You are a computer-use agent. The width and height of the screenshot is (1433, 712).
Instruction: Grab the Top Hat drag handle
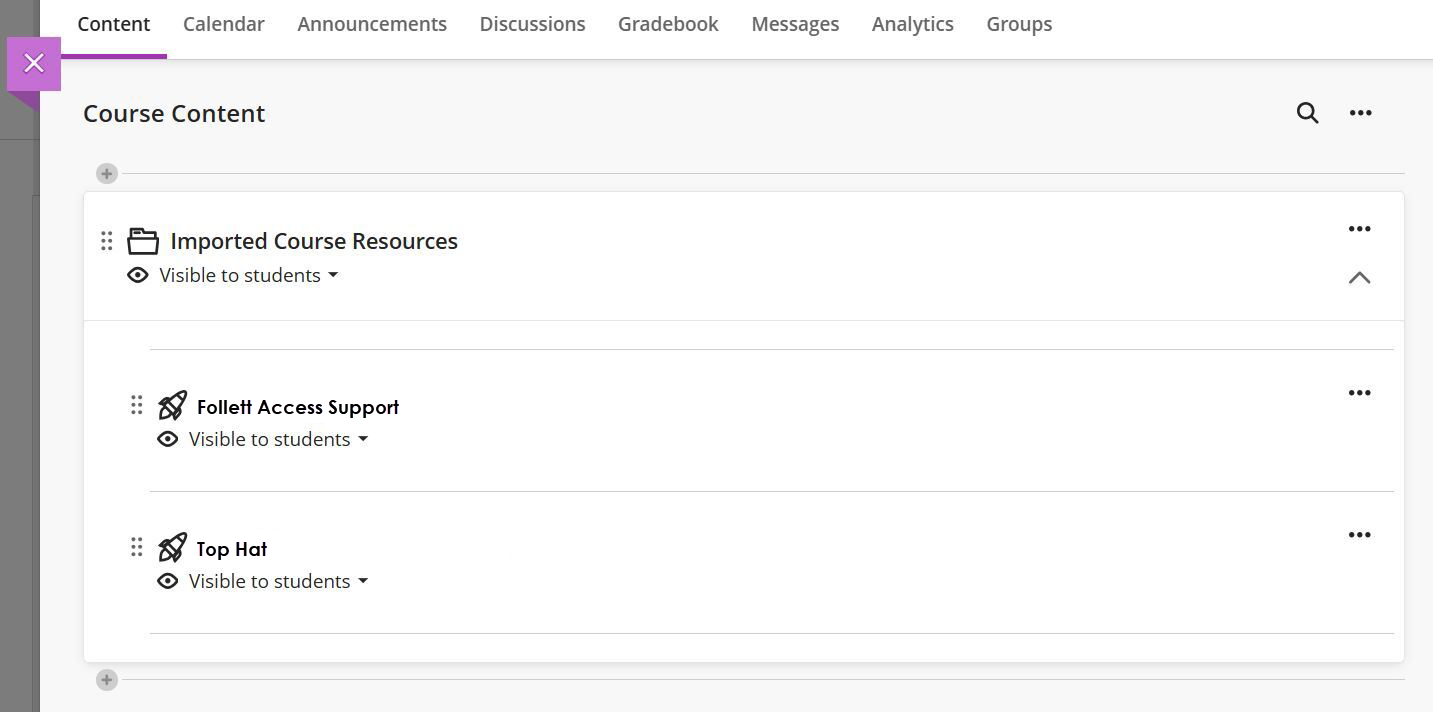pyautogui.click(x=137, y=547)
